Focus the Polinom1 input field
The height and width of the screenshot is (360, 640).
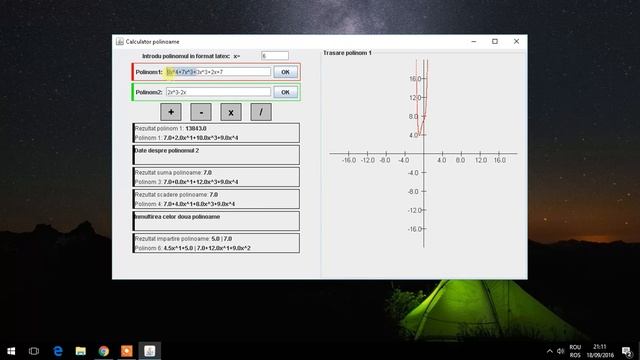tap(218, 72)
